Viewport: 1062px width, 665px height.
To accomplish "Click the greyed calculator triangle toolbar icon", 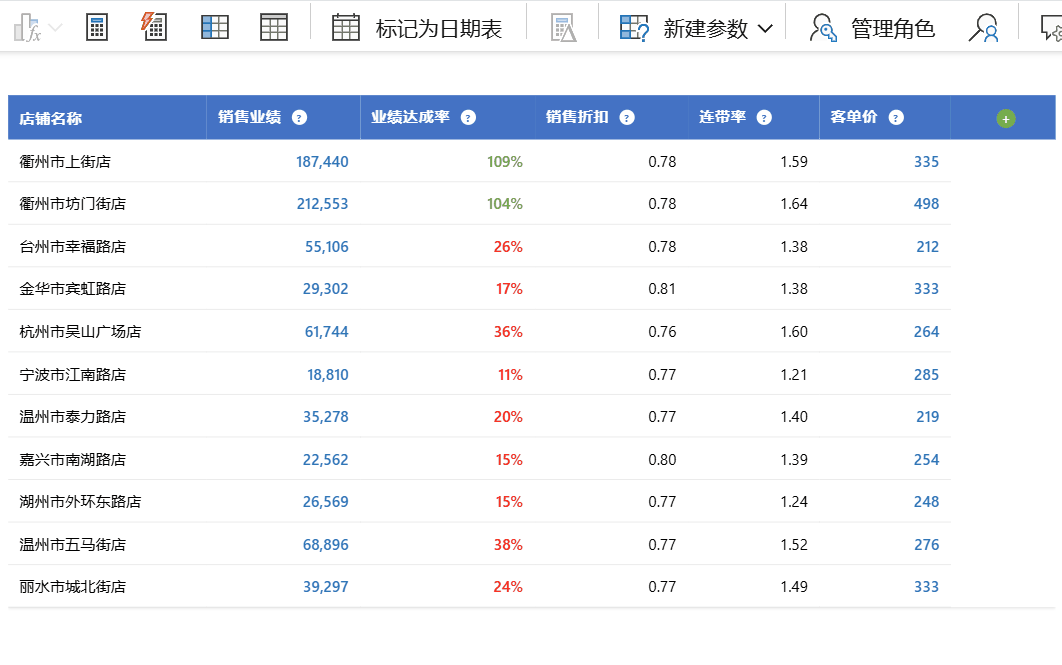I will [564, 28].
